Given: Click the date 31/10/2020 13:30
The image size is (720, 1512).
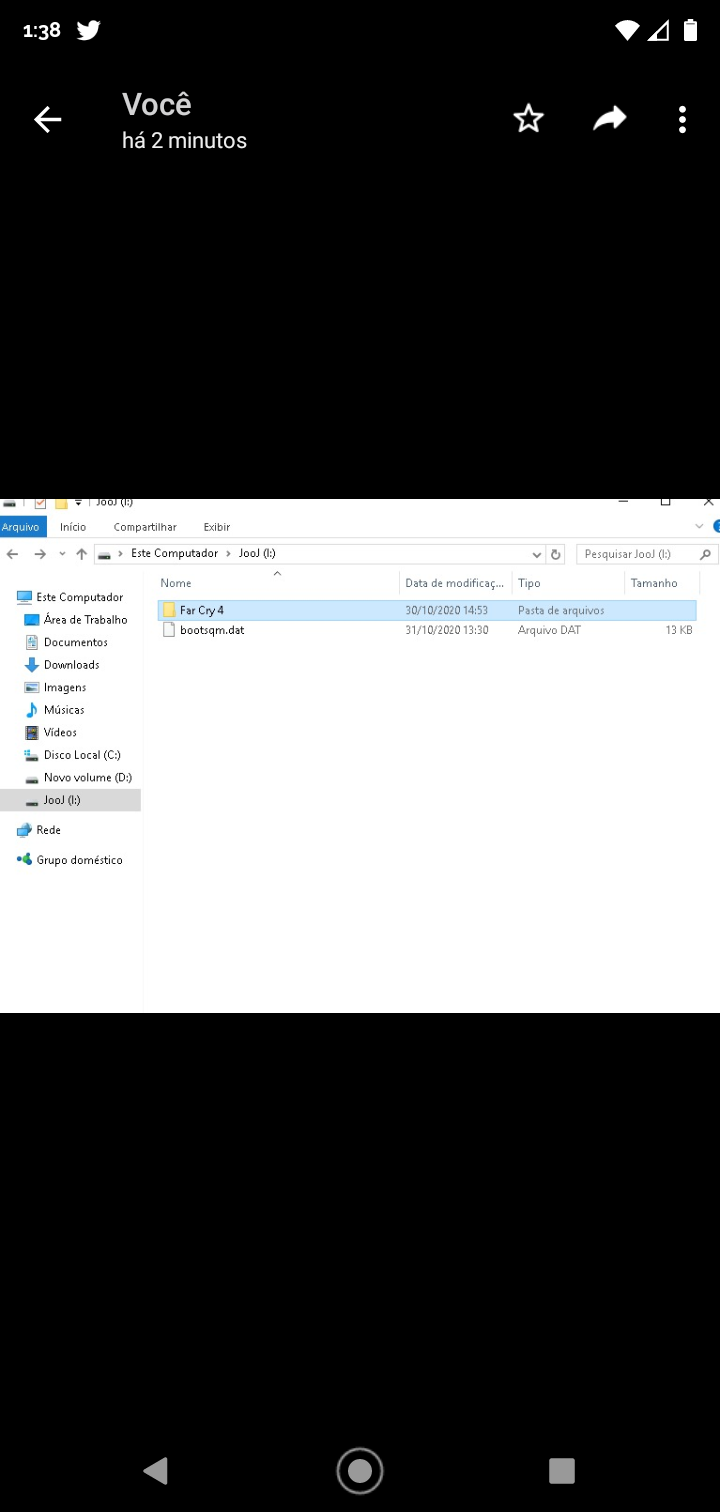Looking at the screenshot, I should point(446,630).
